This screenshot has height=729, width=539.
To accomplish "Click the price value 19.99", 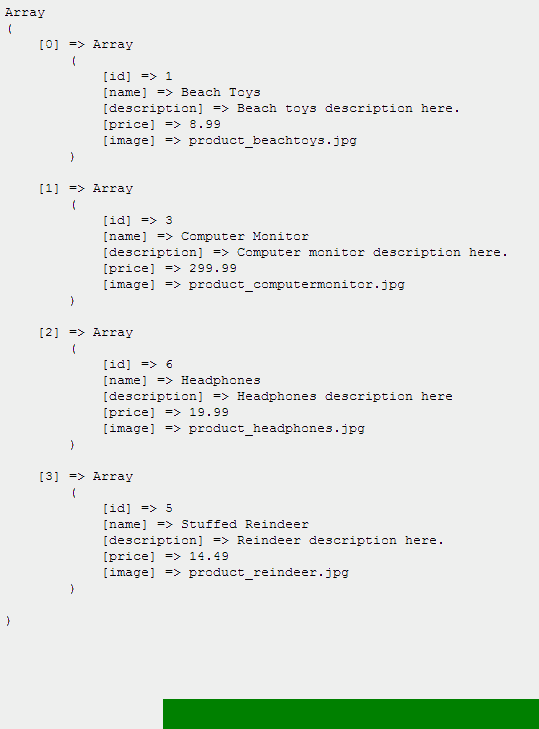I will coord(209,412).
